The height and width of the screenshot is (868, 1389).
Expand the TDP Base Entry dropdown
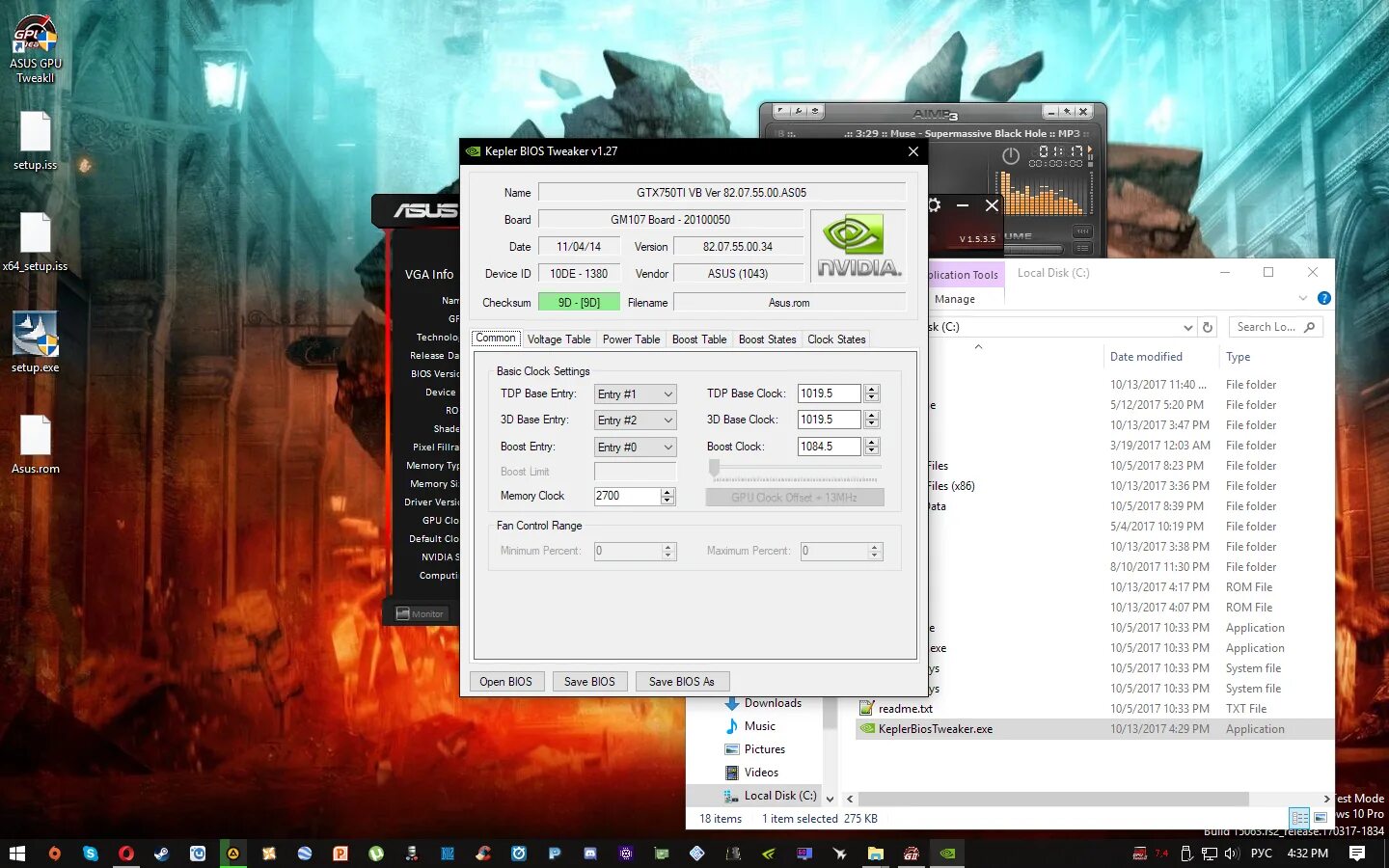pyautogui.click(x=636, y=393)
